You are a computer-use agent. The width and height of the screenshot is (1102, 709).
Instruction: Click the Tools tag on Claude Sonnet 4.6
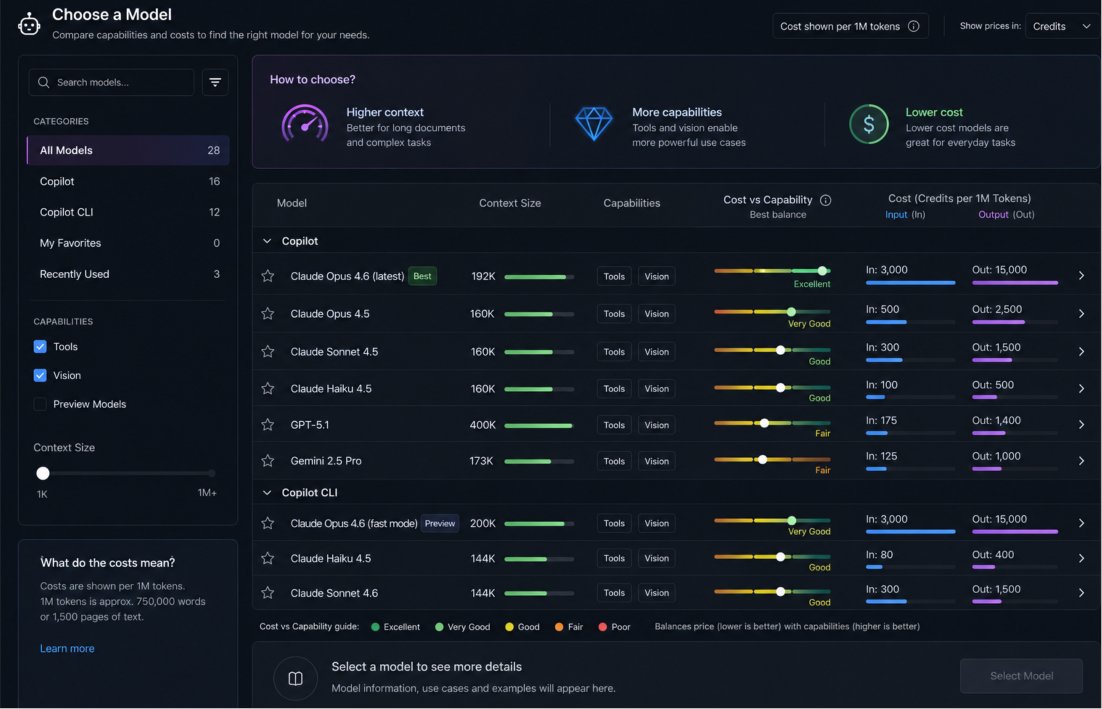point(614,593)
